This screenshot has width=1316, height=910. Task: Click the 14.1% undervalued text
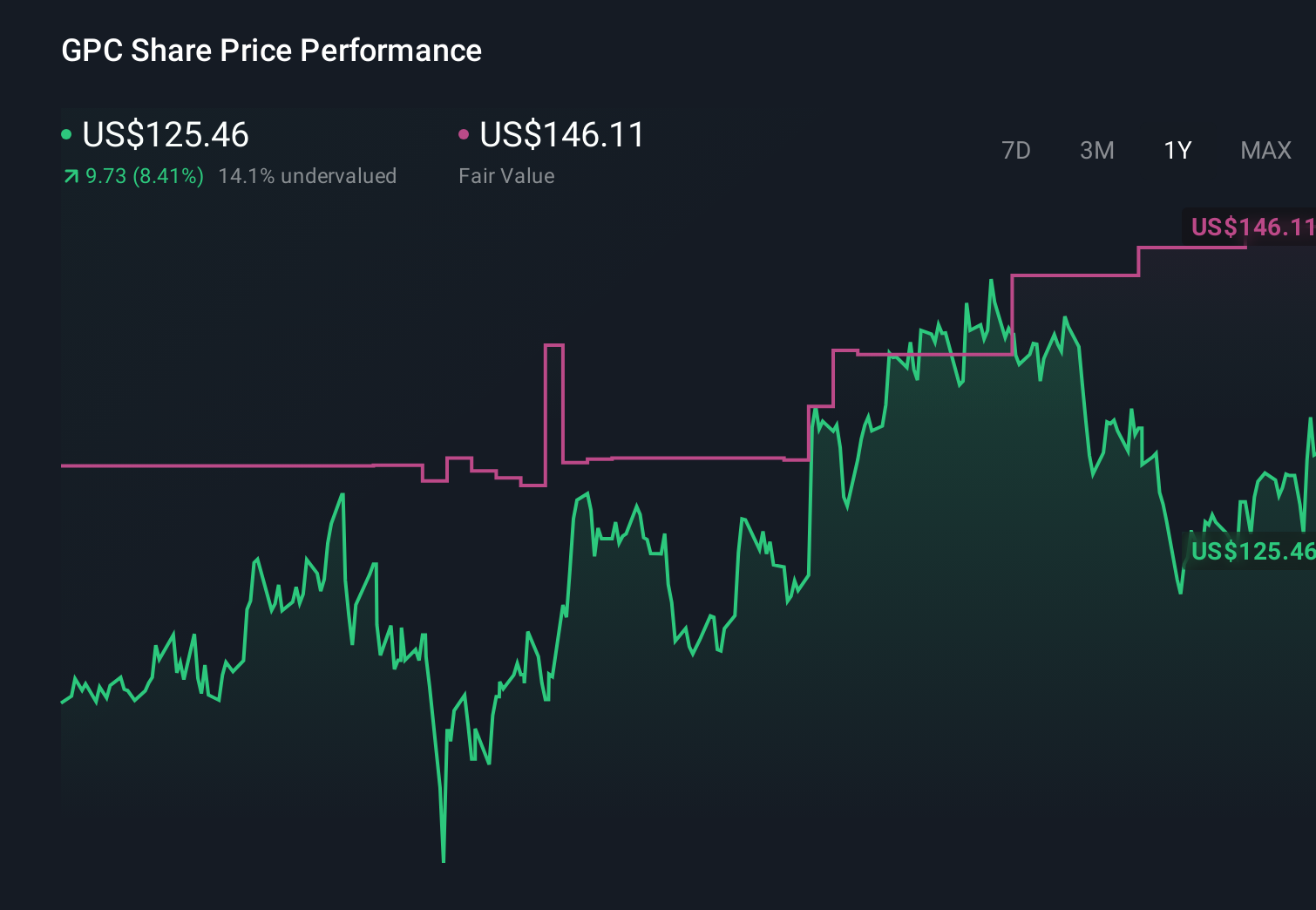point(309,176)
